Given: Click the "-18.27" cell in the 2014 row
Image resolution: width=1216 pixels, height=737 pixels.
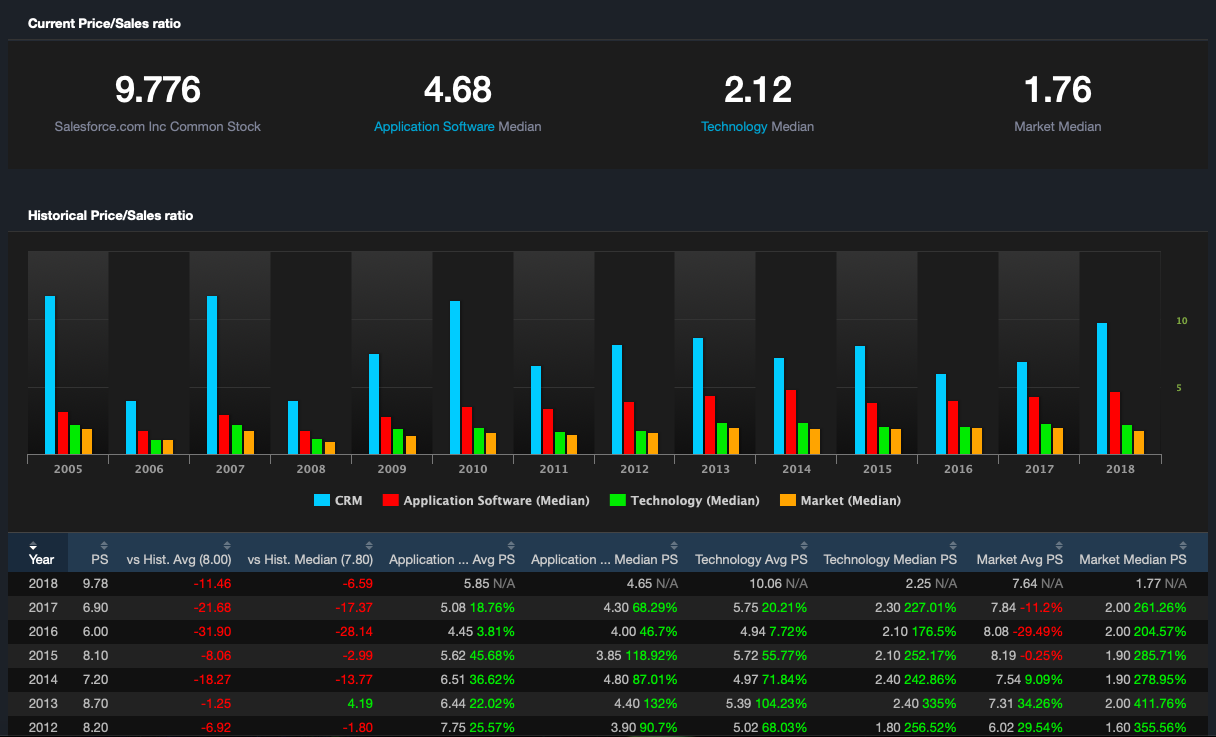Looking at the screenshot, I should [213, 679].
